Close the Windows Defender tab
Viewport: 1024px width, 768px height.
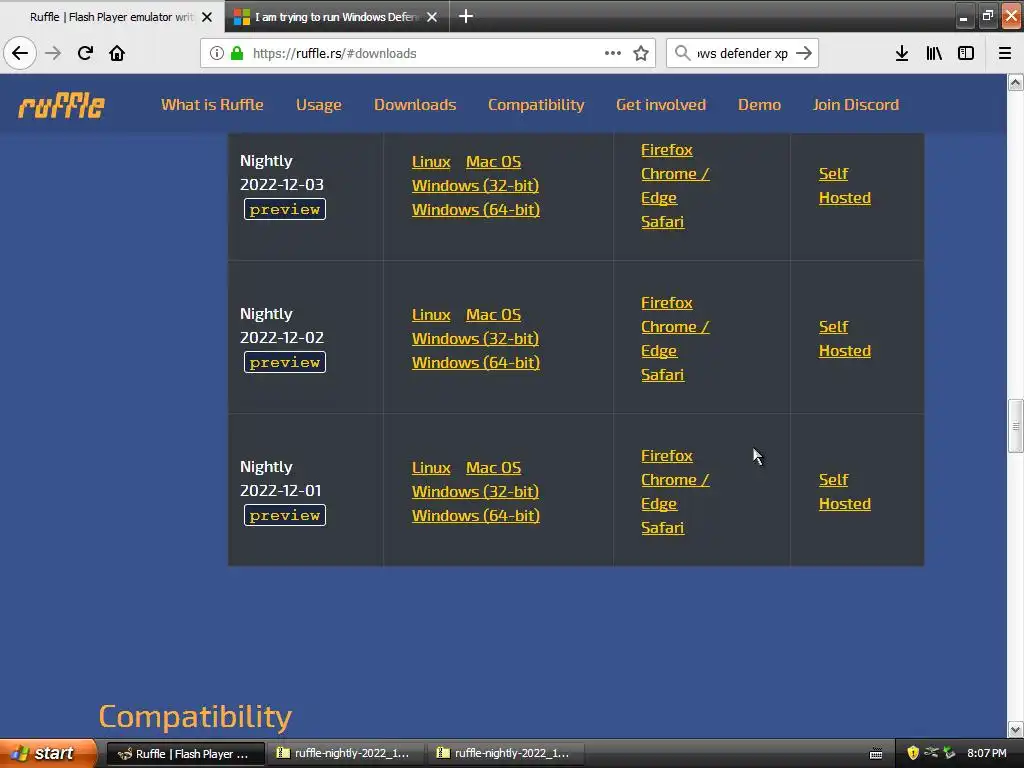pos(432,17)
